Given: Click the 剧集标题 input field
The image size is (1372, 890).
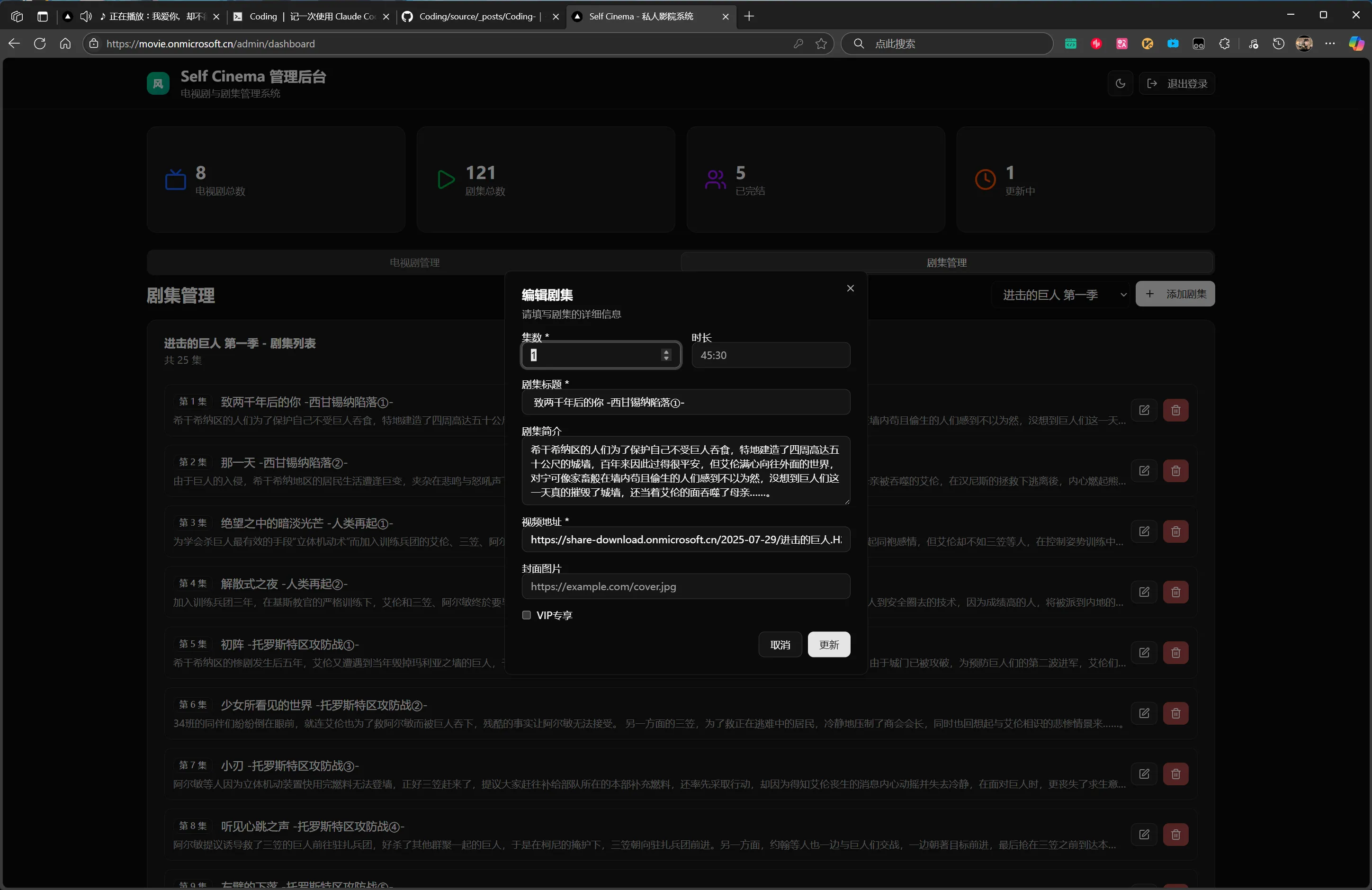Looking at the screenshot, I should coord(685,402).
